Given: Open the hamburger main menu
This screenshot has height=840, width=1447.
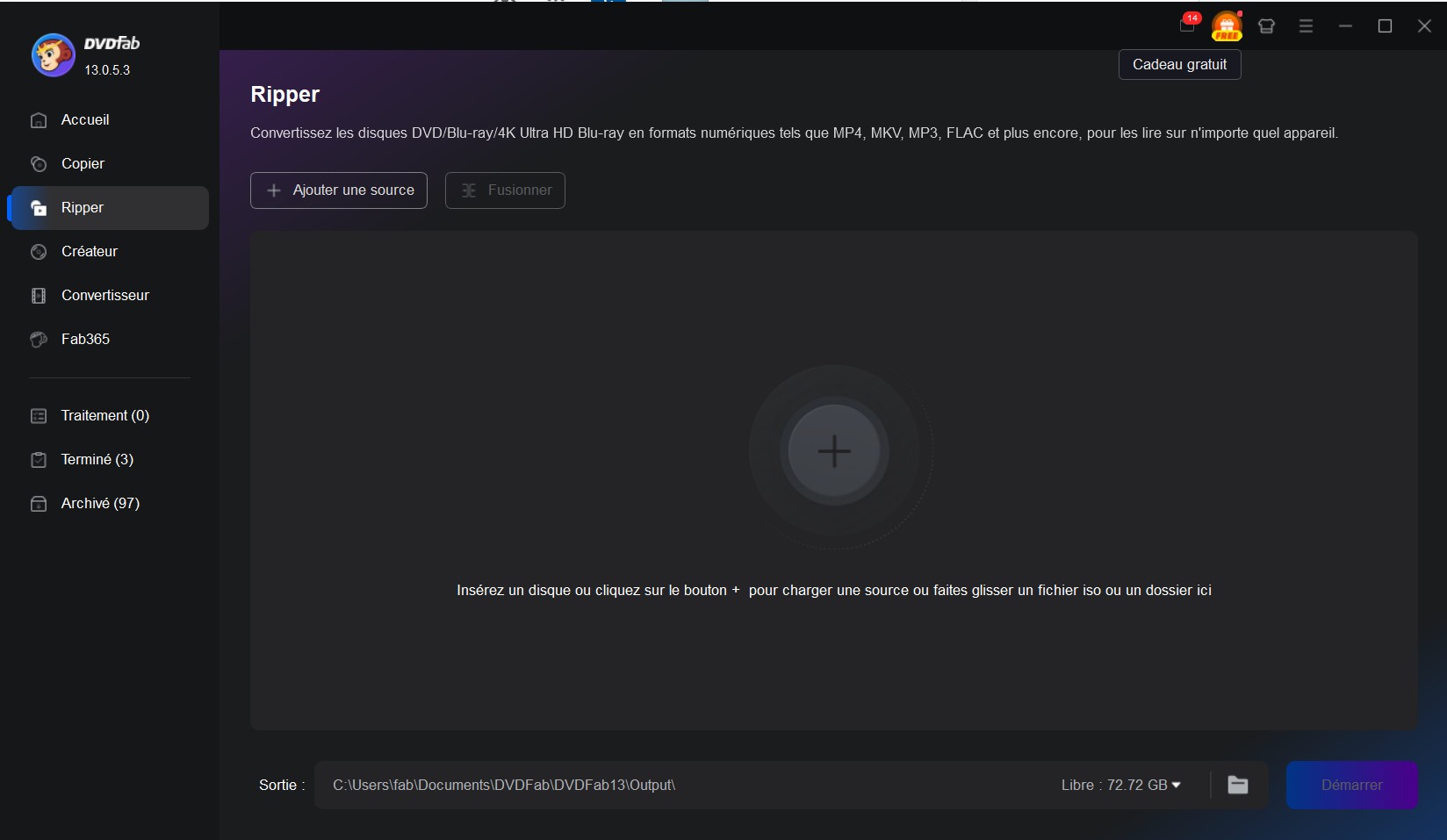Looking at the screenshot, I should point(1306,26).
